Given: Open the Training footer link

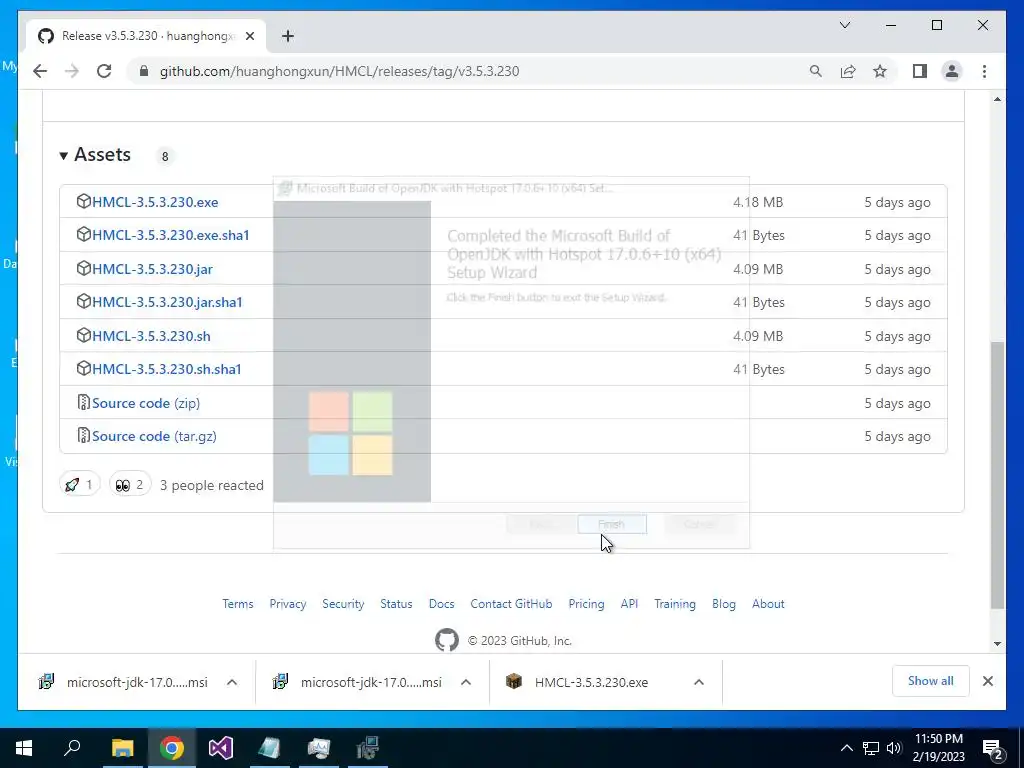Looking at the screenshot, I should tap(675, 604).
